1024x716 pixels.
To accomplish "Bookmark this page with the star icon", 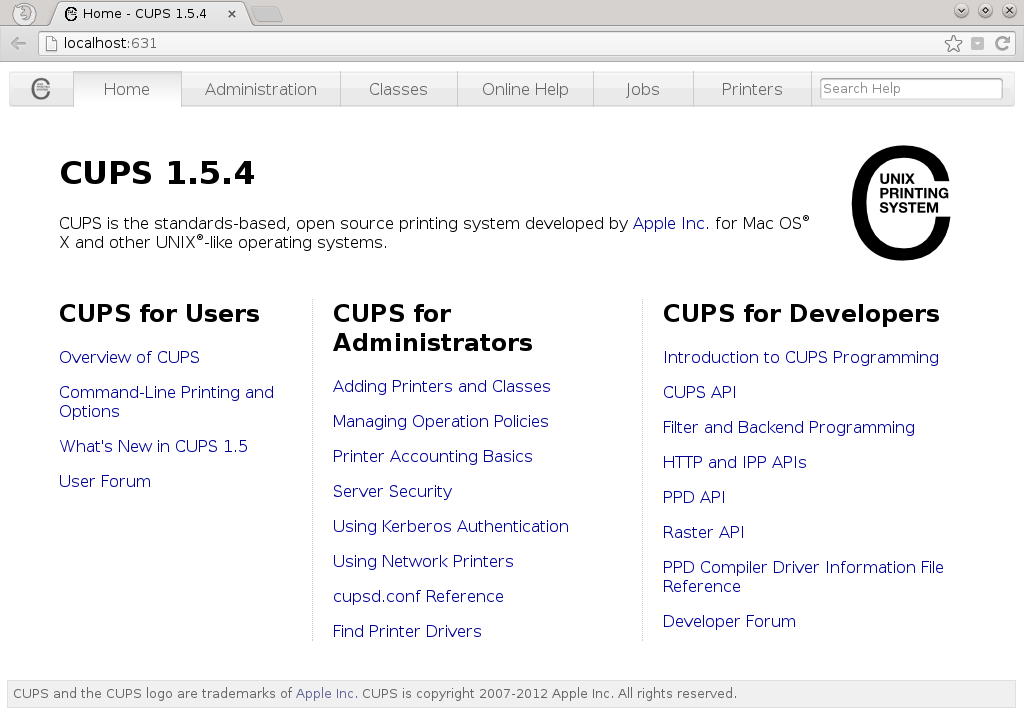I will click(953, 44).
